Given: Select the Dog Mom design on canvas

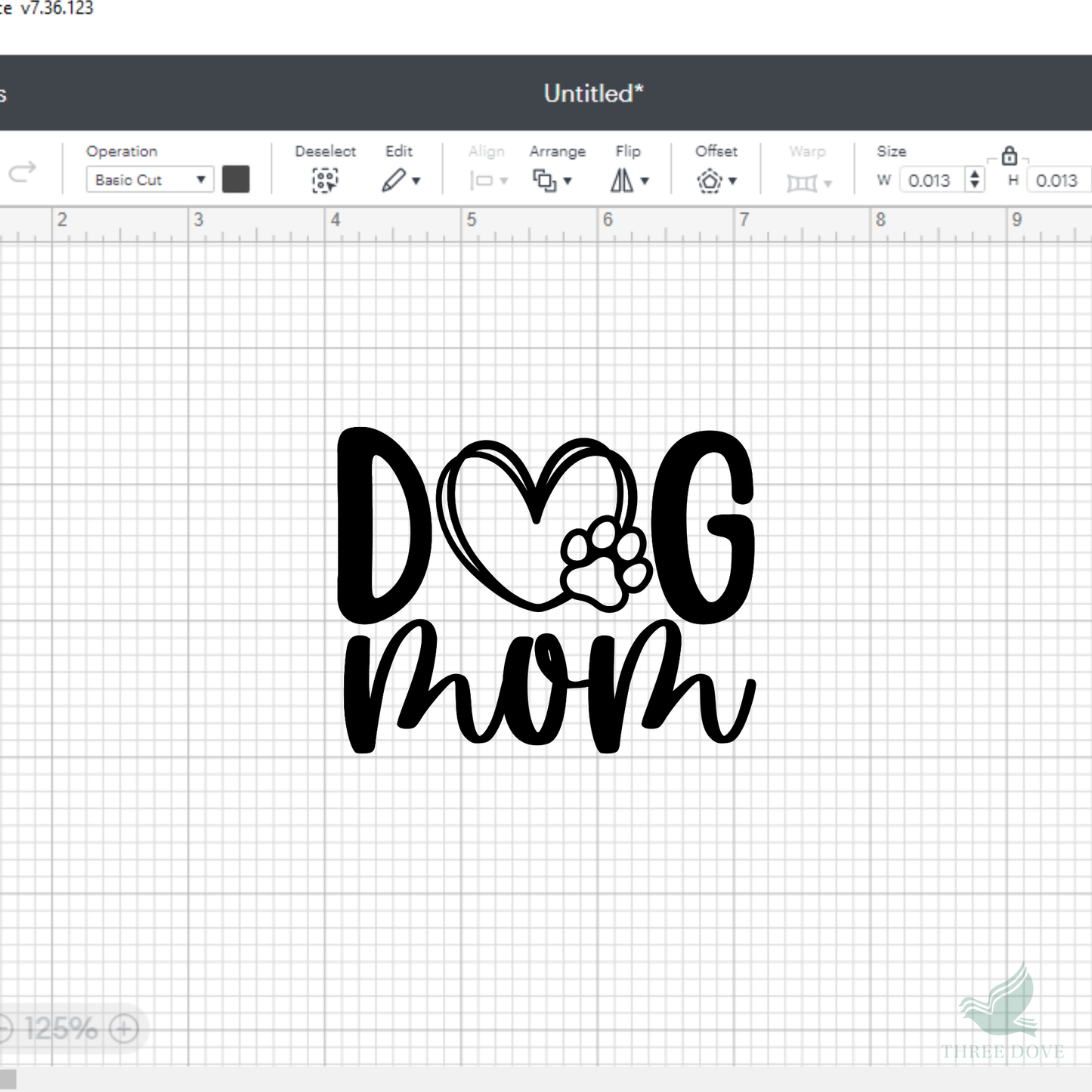Looking at the screenshot, I should [546, 591].
